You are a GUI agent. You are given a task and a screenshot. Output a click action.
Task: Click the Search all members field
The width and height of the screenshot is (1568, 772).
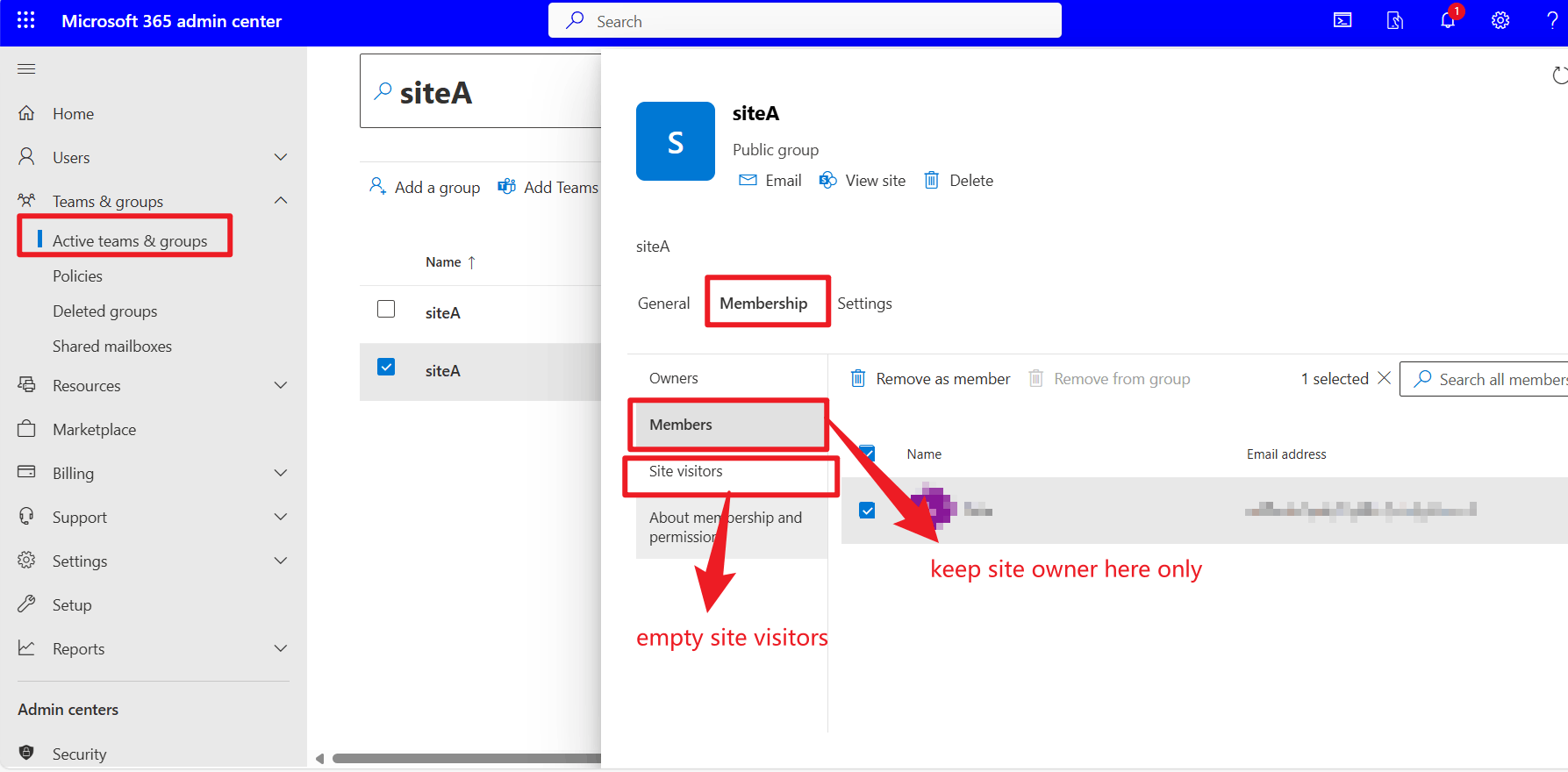[x=1484, y=379]
